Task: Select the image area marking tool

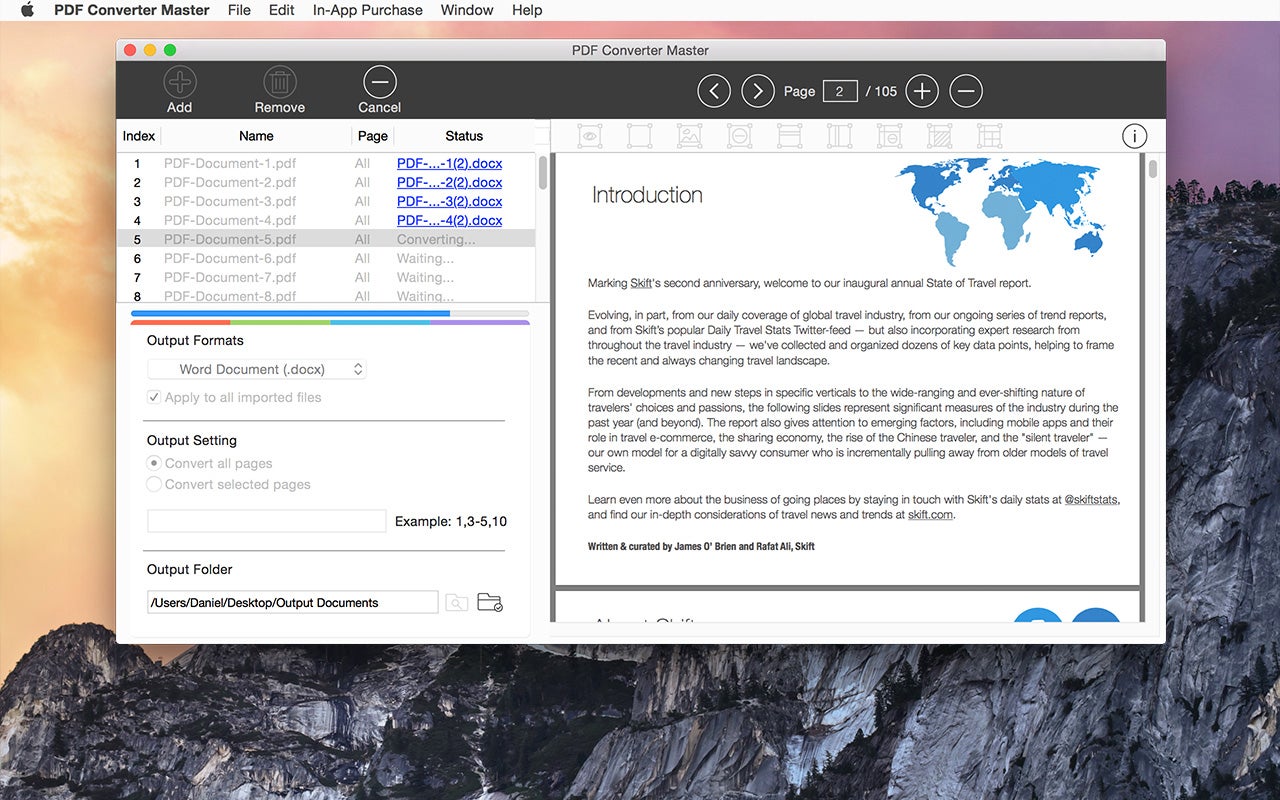Action: (x=690, y=136)
